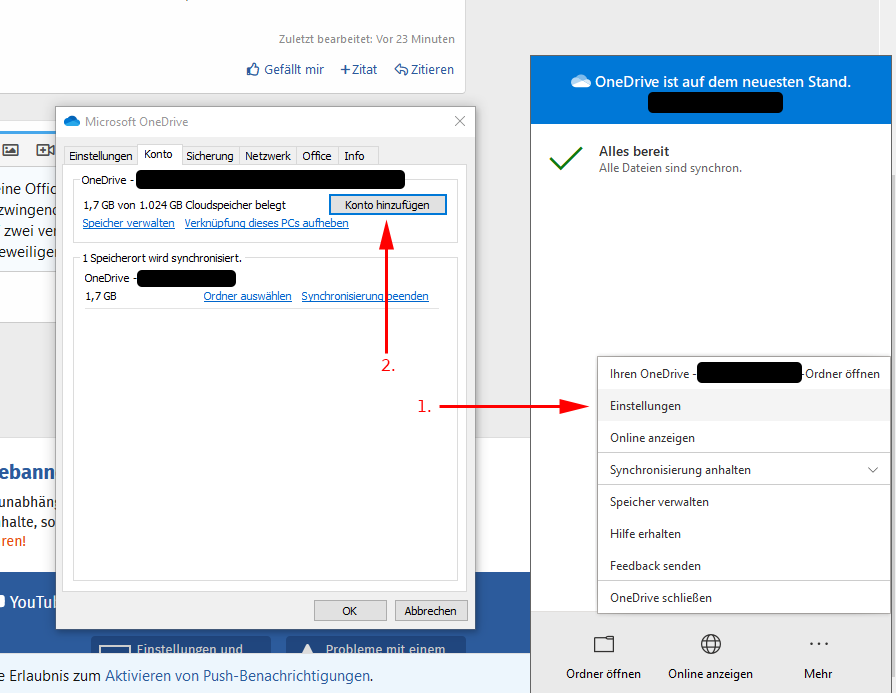896x693 pixels.
Task: Click the Abbrechen button
Action: click(430, 611)
